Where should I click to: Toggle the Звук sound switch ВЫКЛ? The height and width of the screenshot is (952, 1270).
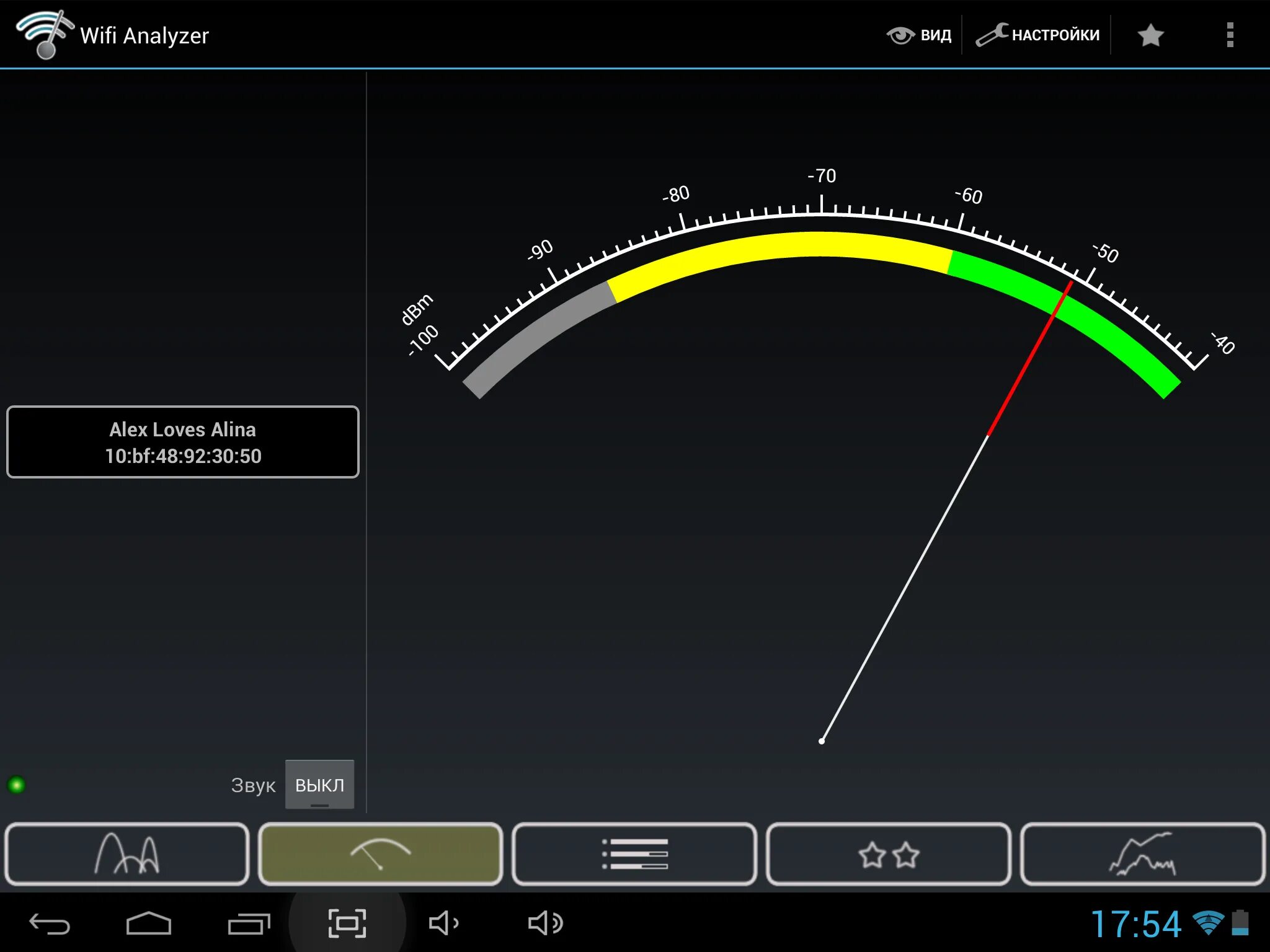[319, 785]
